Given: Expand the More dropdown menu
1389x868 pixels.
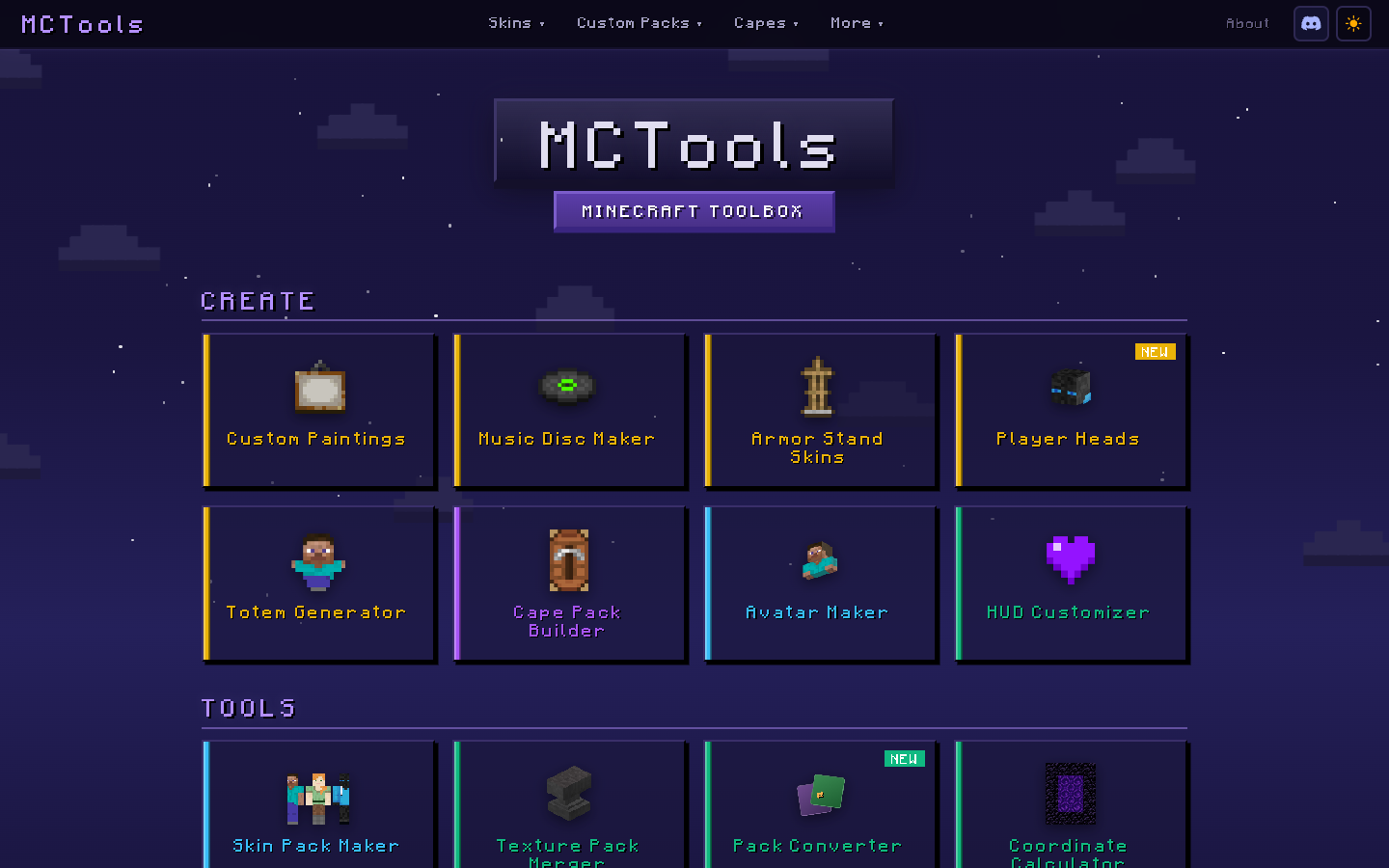Looking at the screenshot, I should [857, 23].
